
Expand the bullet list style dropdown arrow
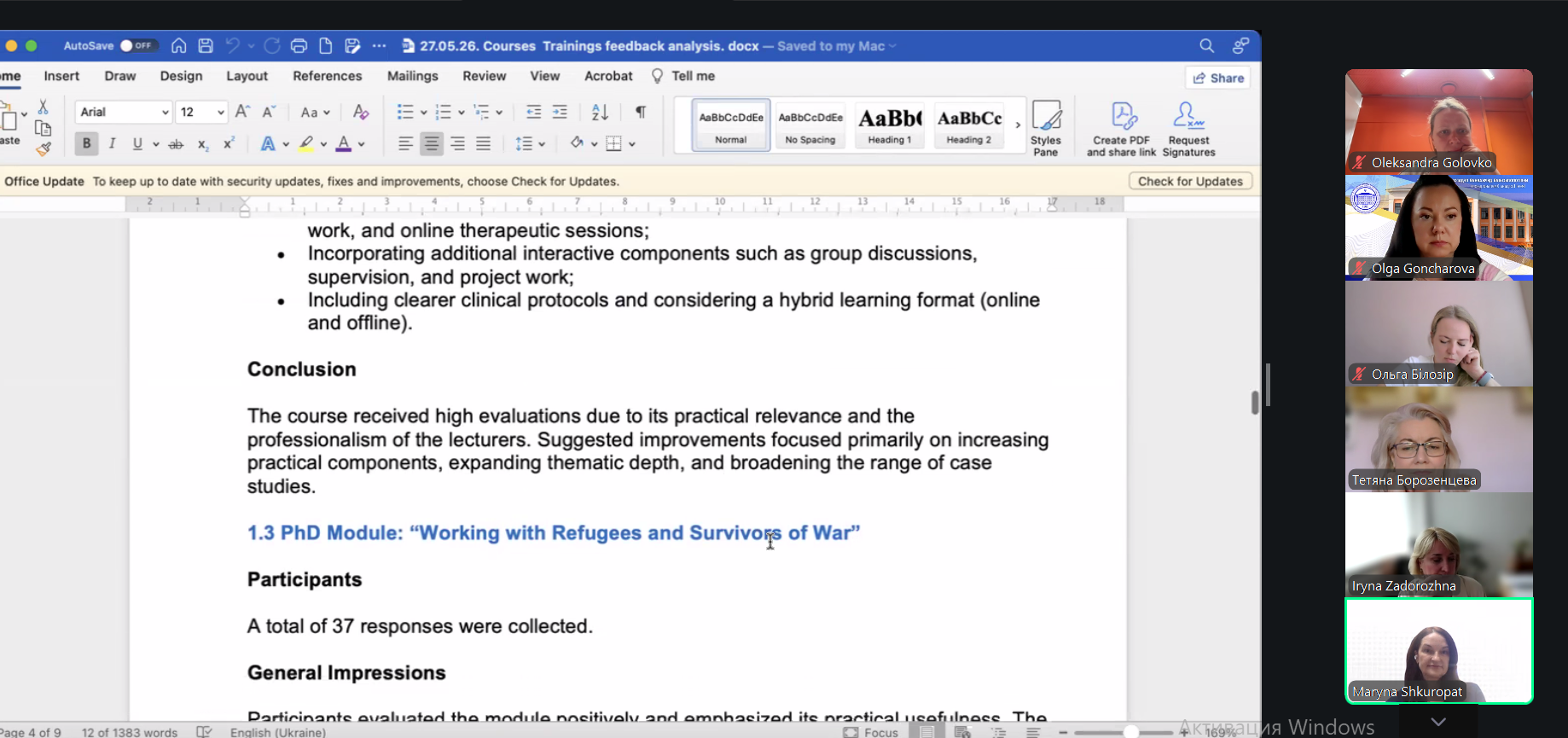point(423,113)
